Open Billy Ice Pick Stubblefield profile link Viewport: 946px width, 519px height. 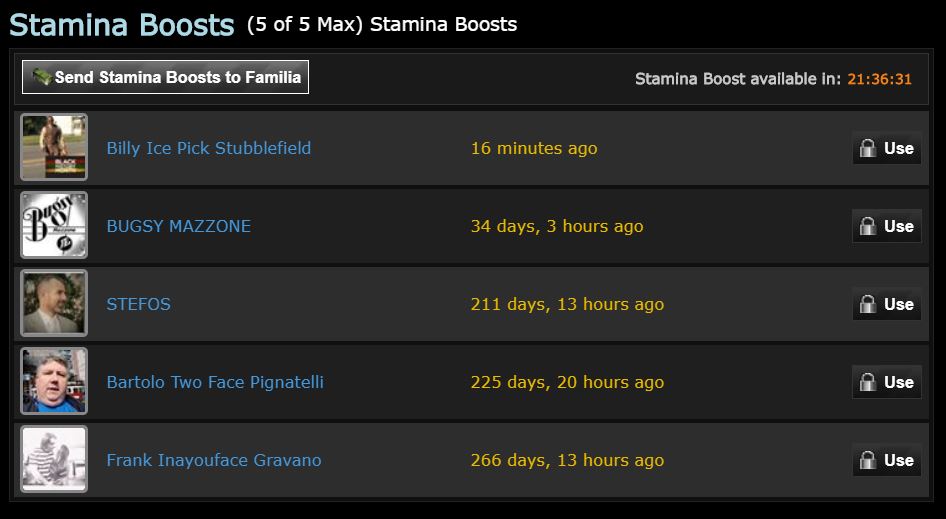click(208, 148)
